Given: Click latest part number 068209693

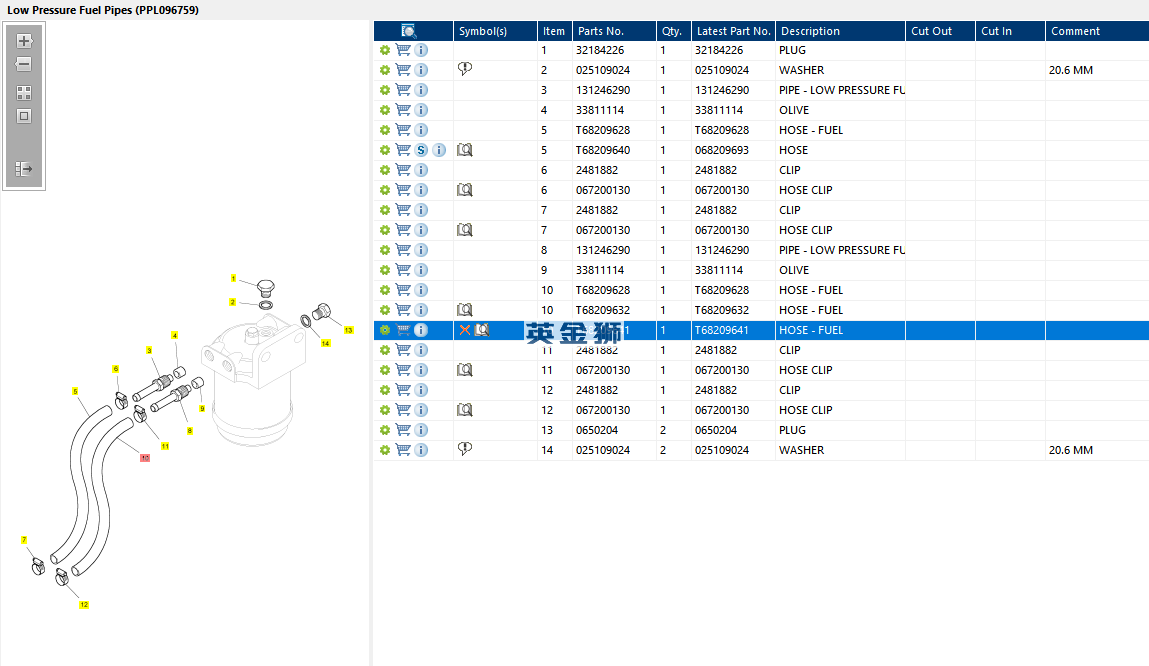Looking at the screenshot, I should [x=722, y=150].
